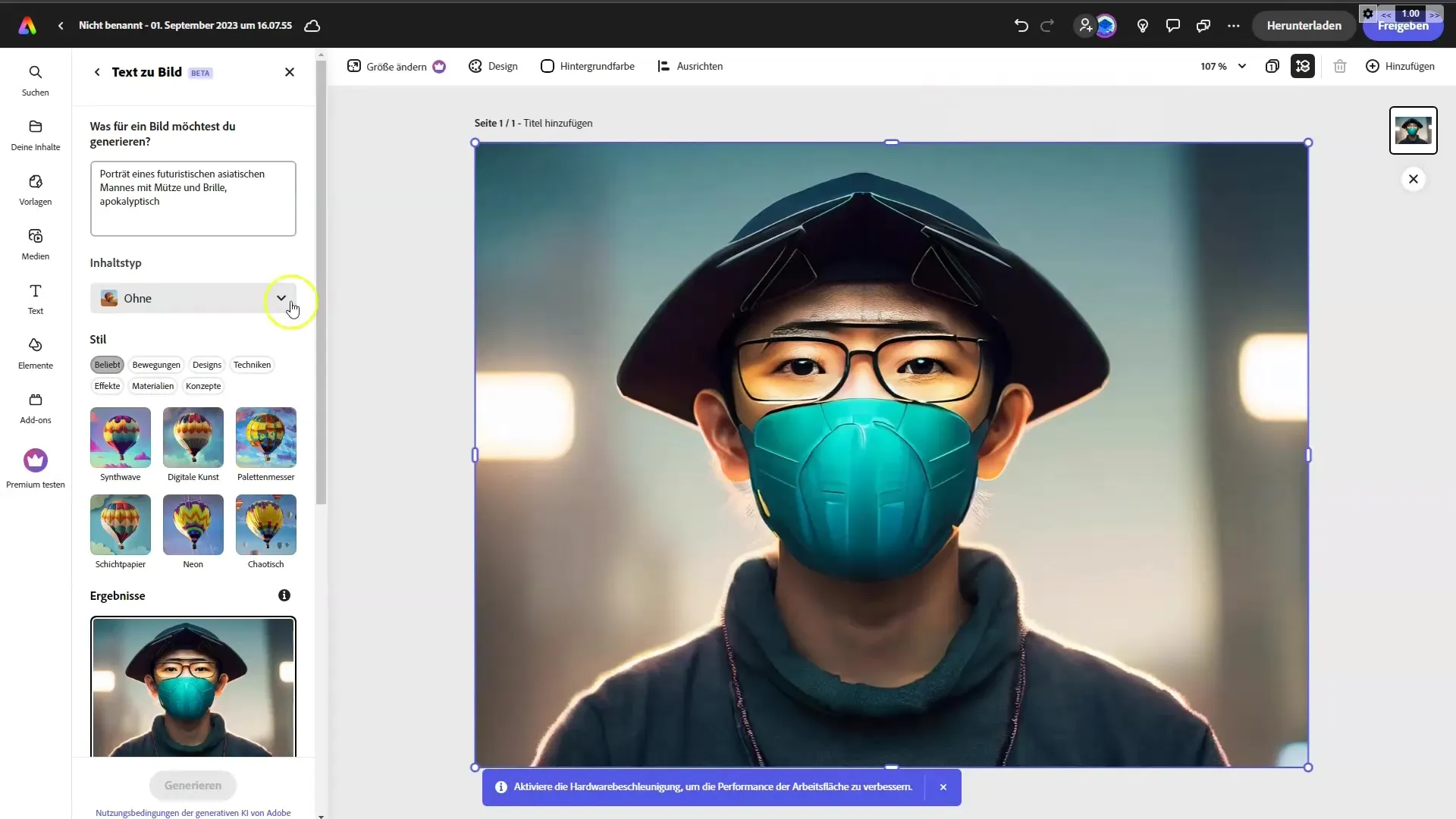Image resolution: width=1456 pixels, height=819 pixels.
Task: Open Elemente in the sidebar
Action: point(36,353)
